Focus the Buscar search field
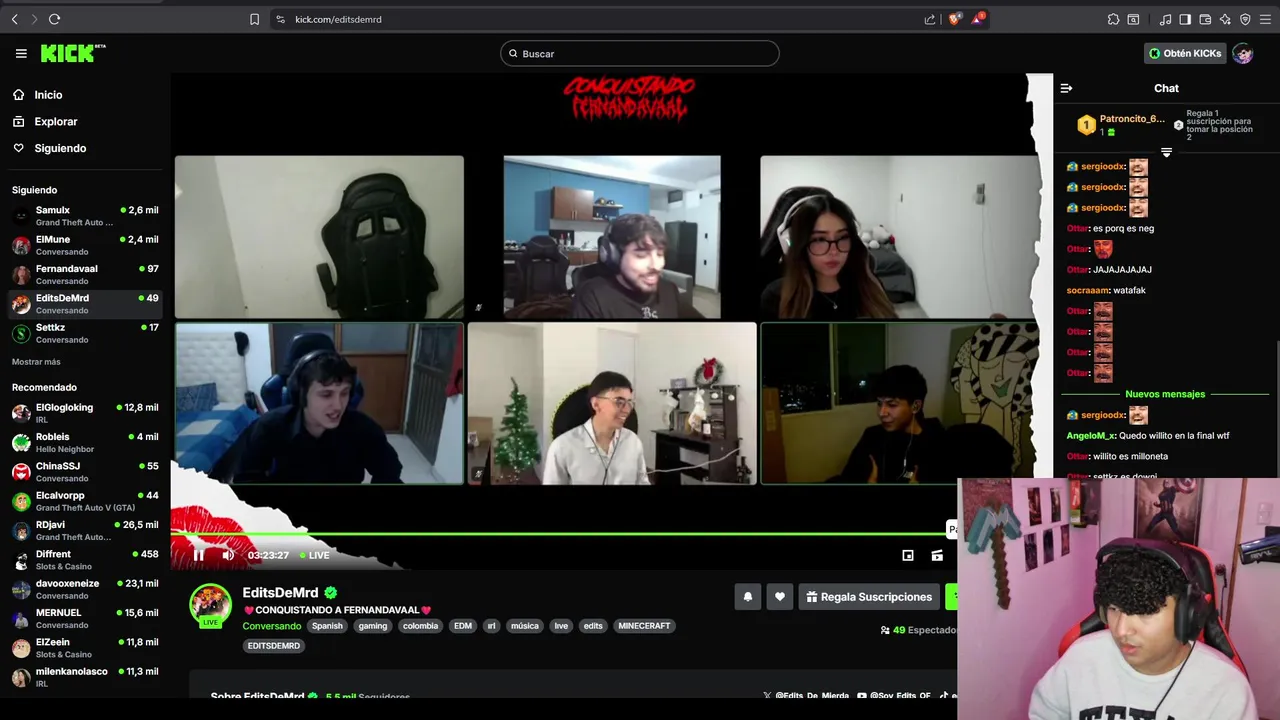Screen dimensions: 1280x720 640,53
